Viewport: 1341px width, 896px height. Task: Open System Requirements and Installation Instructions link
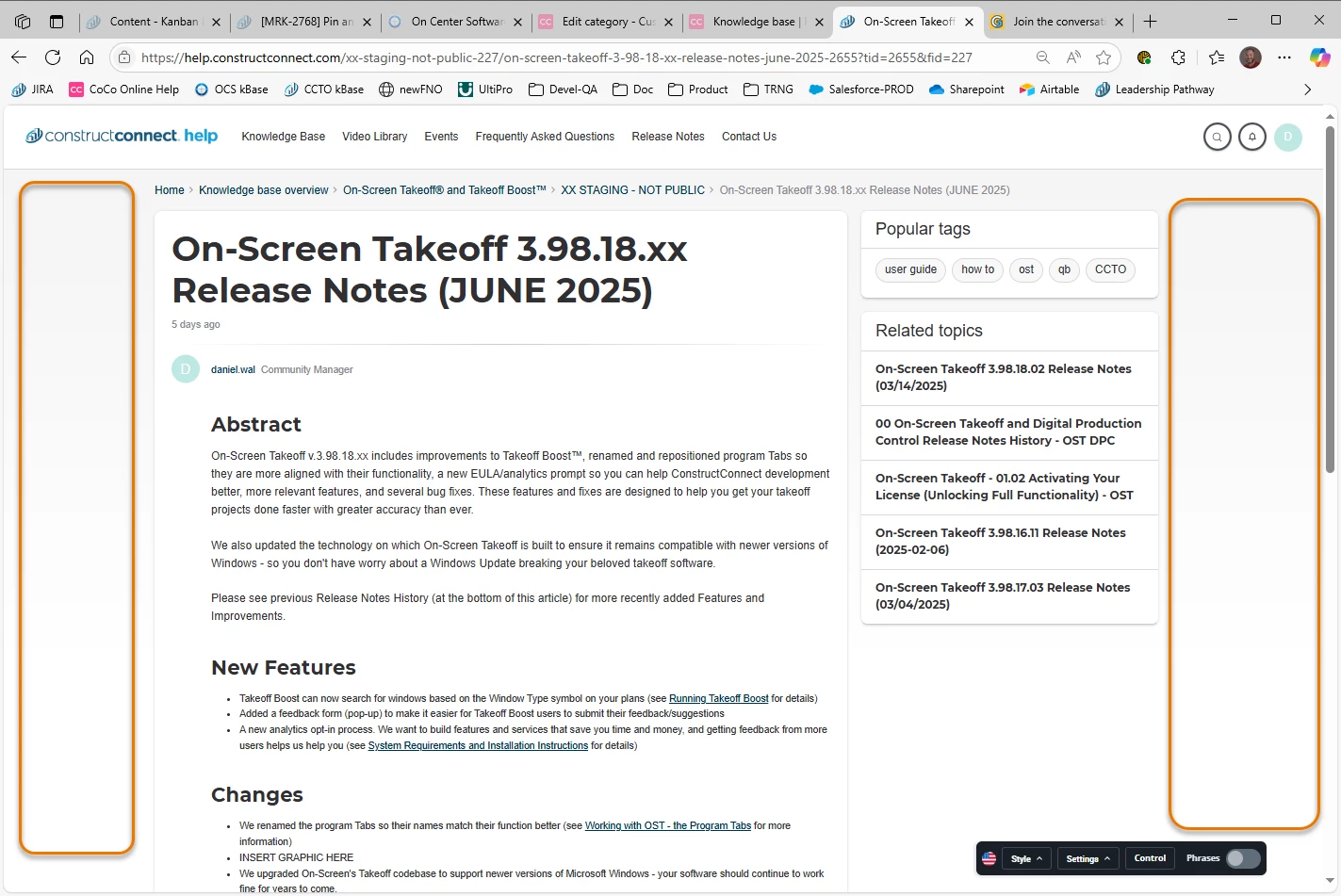click(x=478, y=746)
